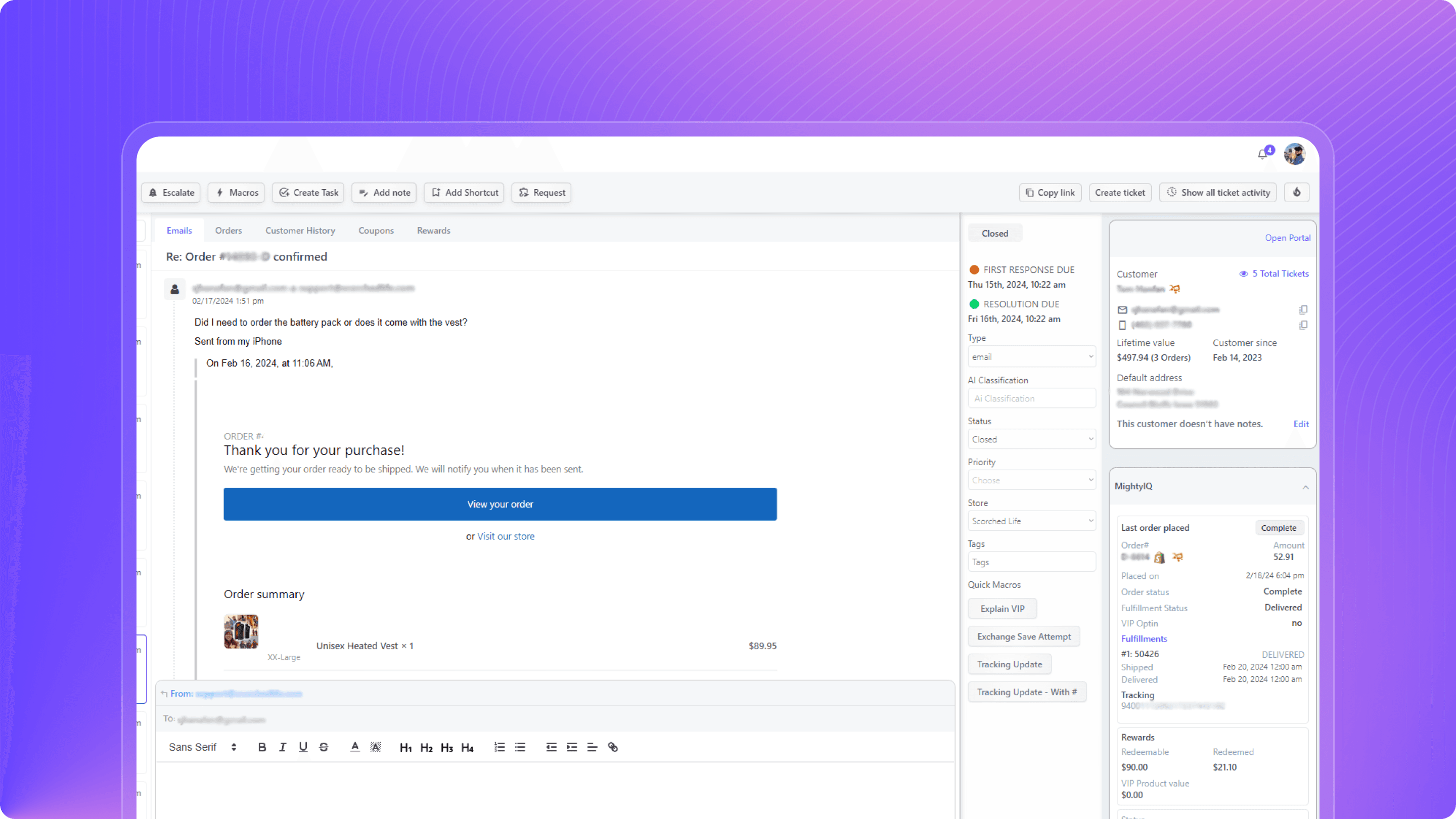The height and width of the screenshot is (819, 1456).
Task: Click the Unisex Heated Vest product thumbnail
Action: (x=241, y=631)
